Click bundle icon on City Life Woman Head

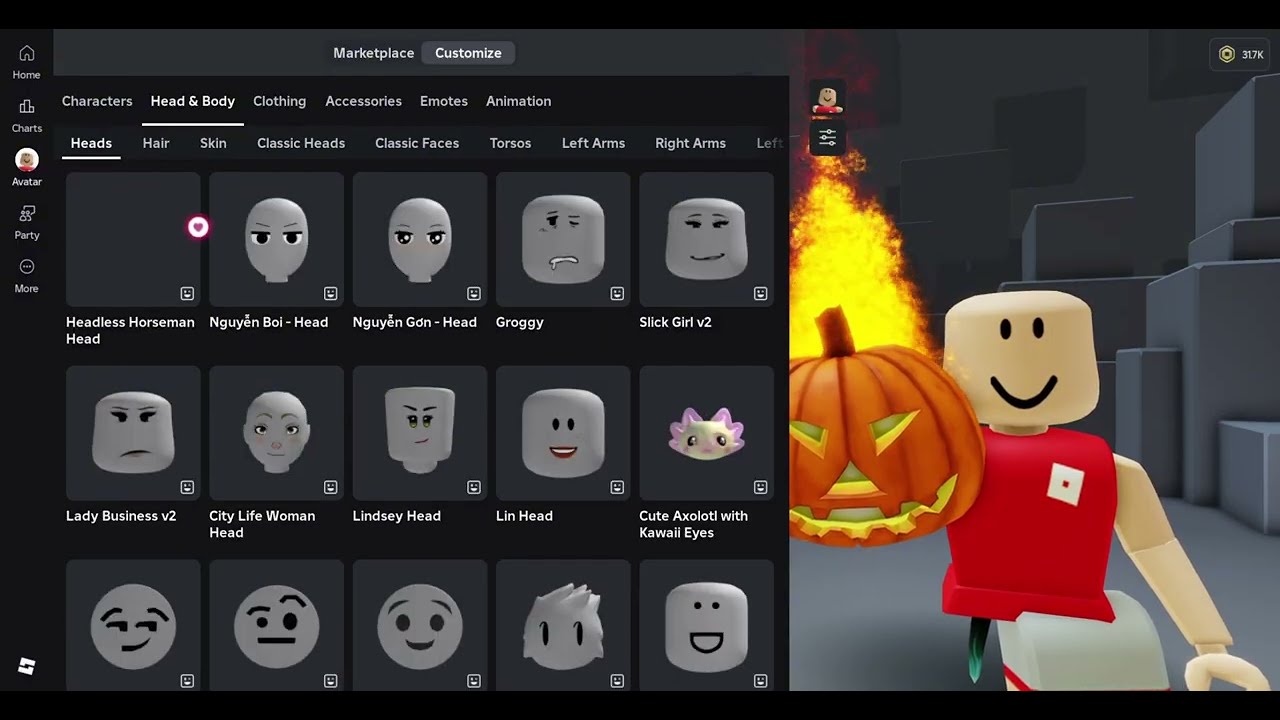point(330,487)
